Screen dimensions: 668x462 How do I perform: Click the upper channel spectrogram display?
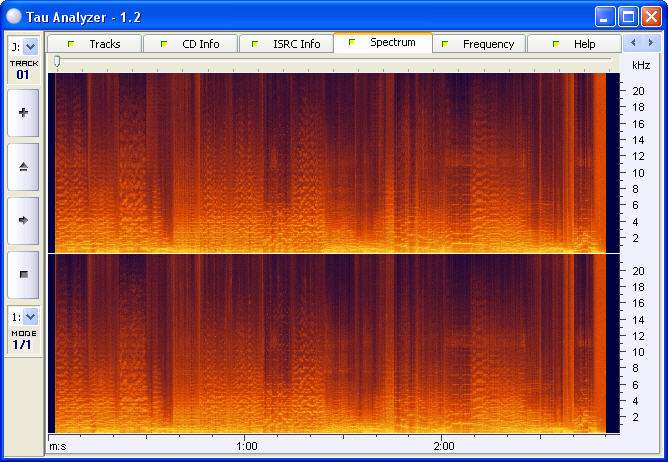330,162
